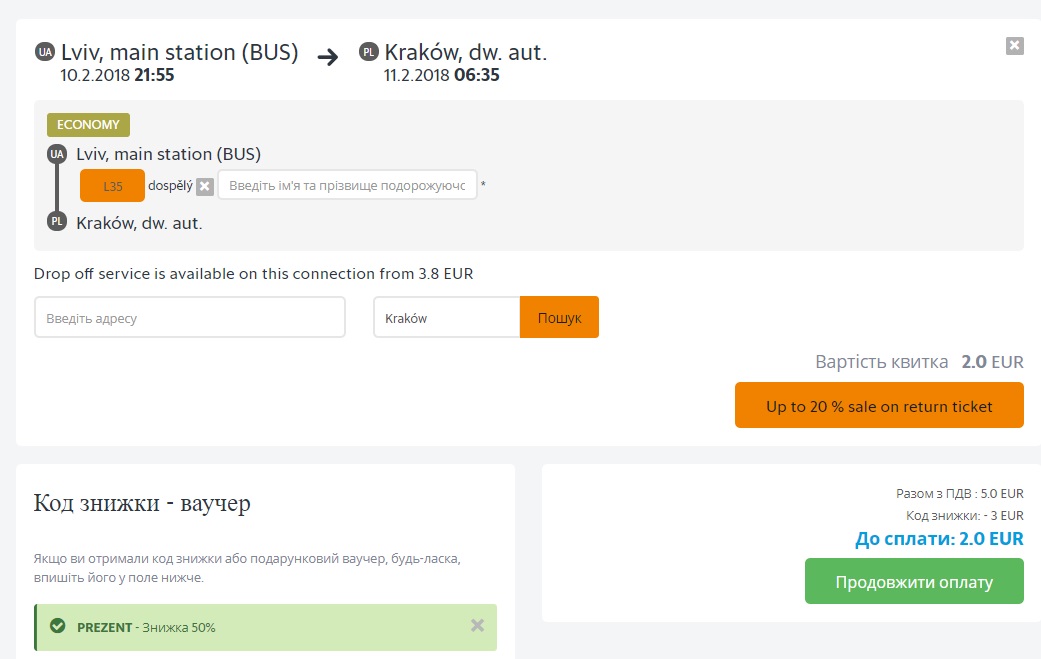
Task: Click the ECONOMY class badge
Action: click(x=88, y=125)
